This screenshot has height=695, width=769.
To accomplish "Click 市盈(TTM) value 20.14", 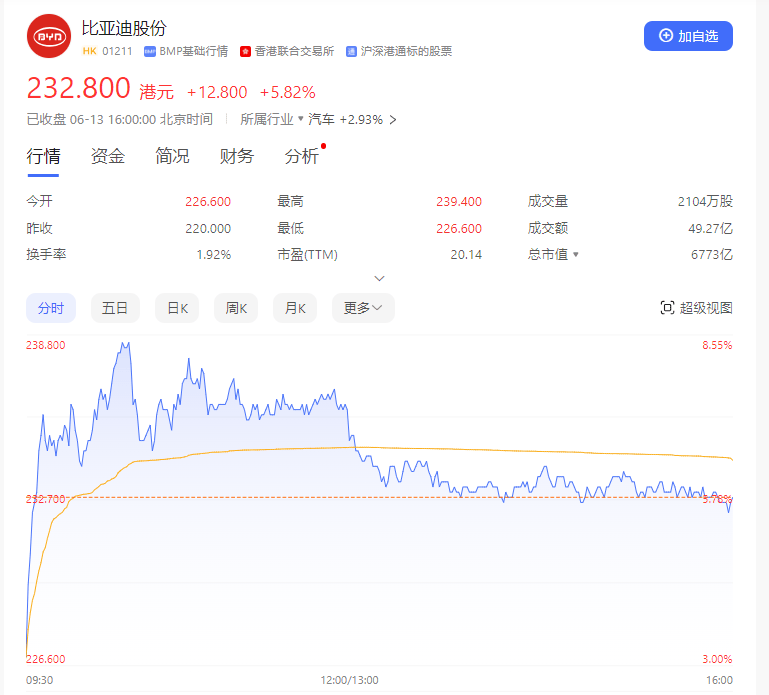I will 466,255.
